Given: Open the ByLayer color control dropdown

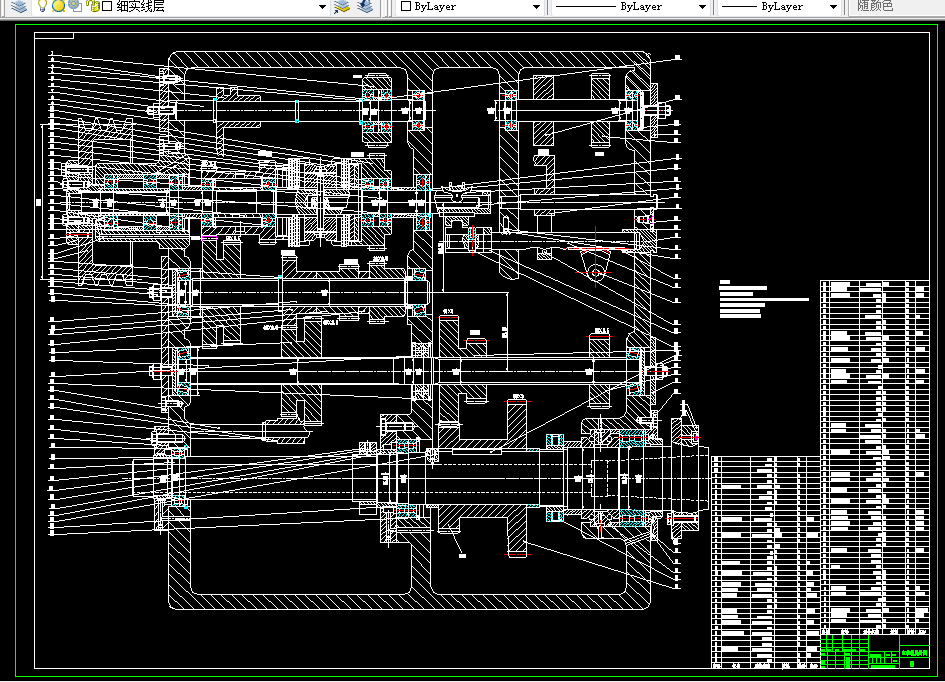Looking at the screenshot, I should (536, 7).
